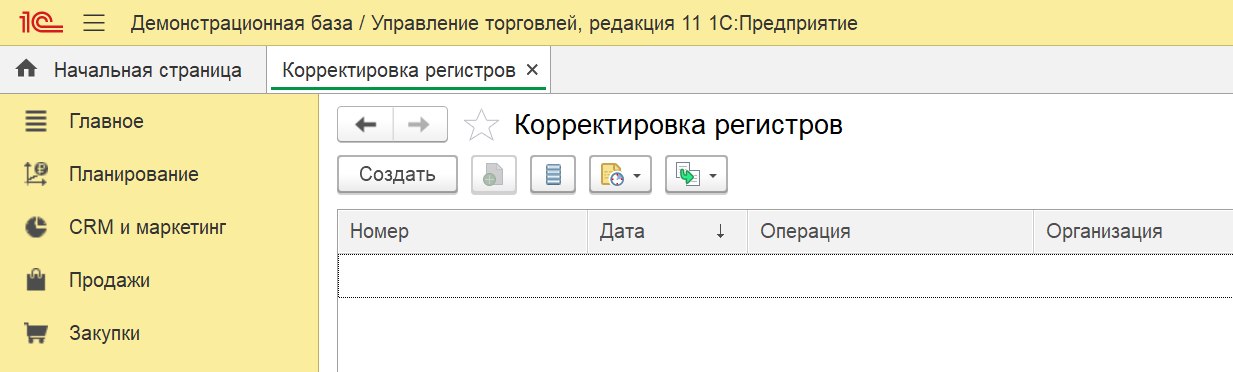1233x372 pixels.
Task: Click the Организация column header
Action: [x=1133, y=231]
